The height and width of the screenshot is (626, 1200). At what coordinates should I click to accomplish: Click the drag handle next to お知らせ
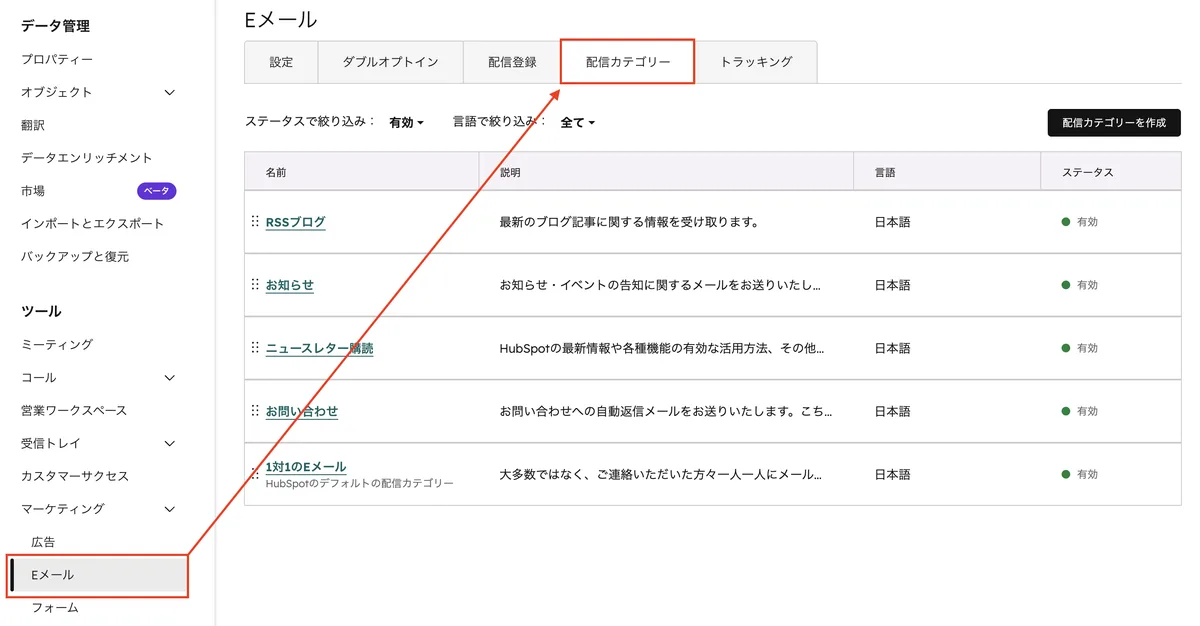click(257, 285)
